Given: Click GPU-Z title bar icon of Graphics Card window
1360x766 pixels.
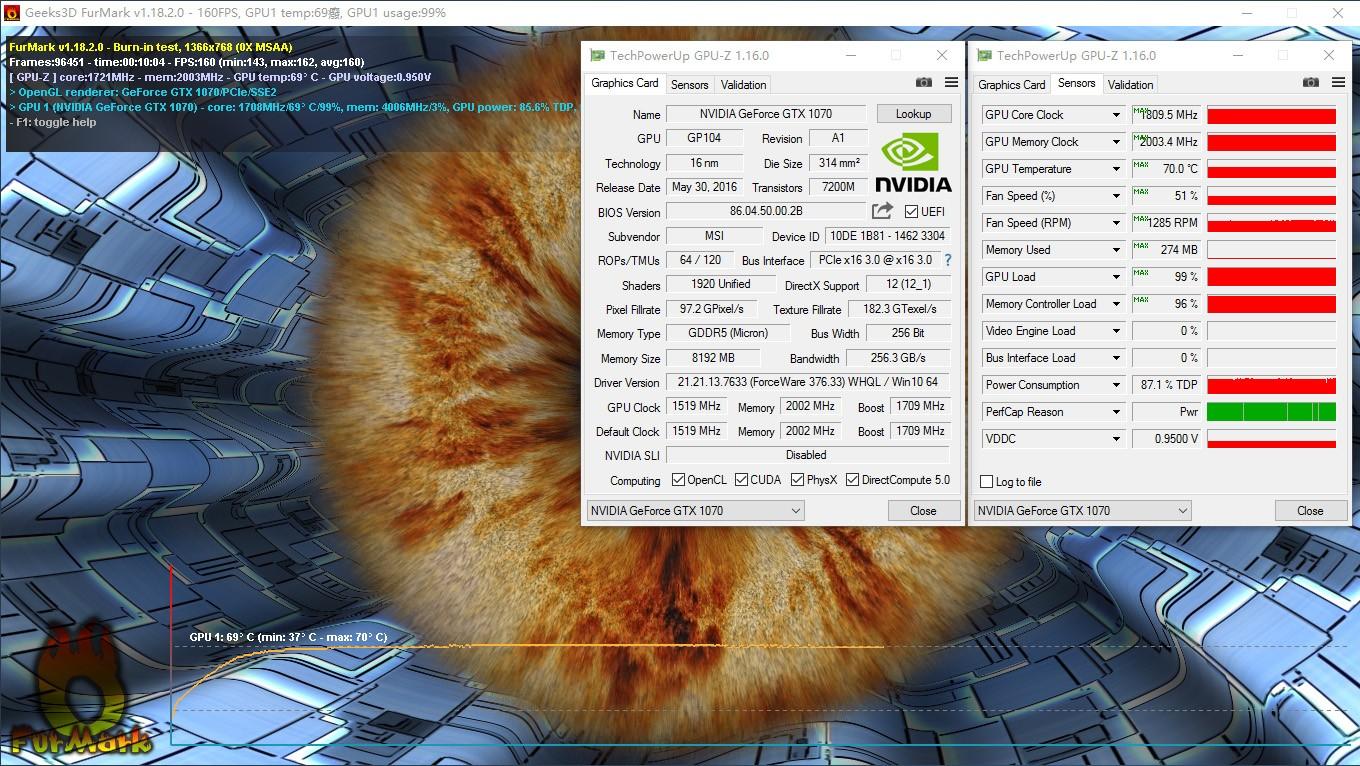Looking at the screenshot, I should (597, 56).
